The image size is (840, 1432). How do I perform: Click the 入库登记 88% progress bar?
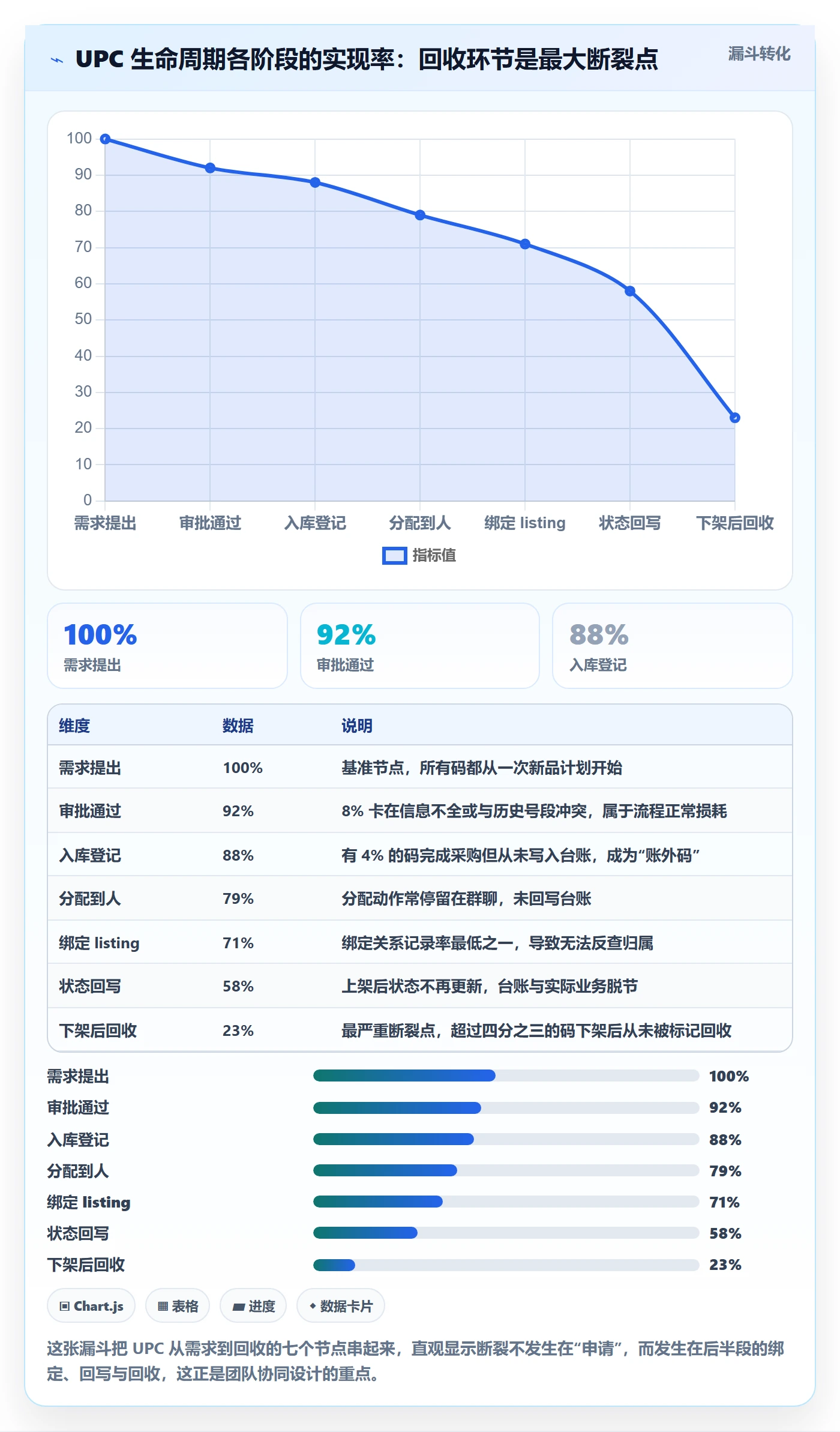506,1139
